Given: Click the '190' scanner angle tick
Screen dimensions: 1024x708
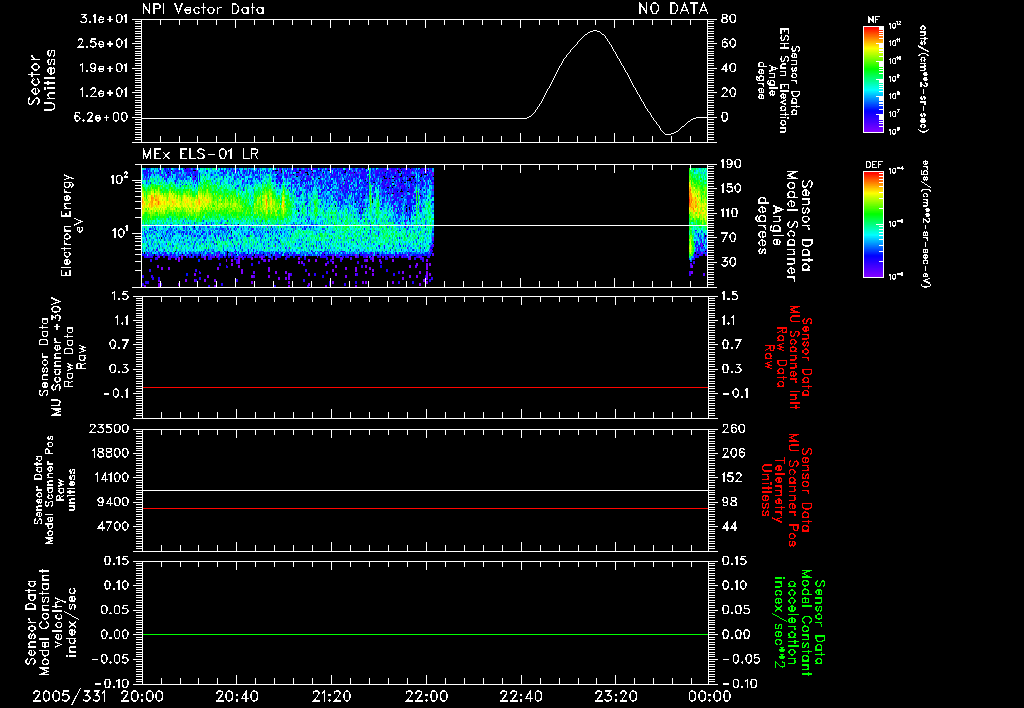Looking at the screenshot, I should point(731,164).
